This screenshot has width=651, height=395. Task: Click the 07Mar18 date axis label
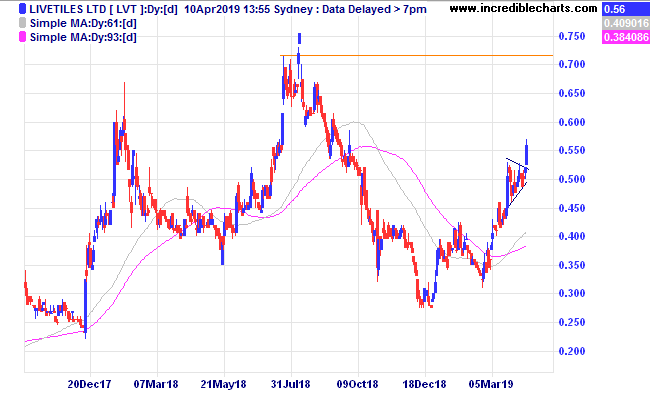coord(156,384)
